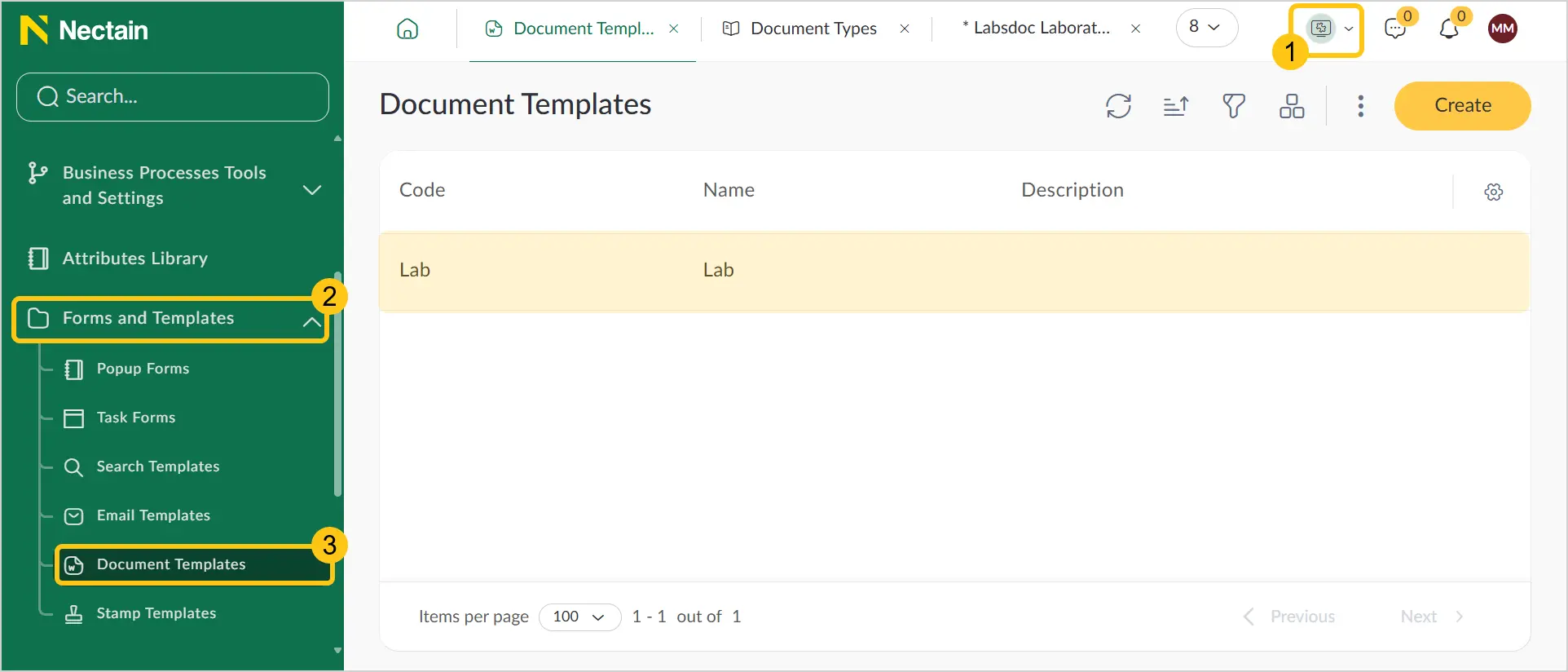Click the sidebar vertical scrollbar thumb
The height and width of the screenshot is (672, 1568).
pyautogui.click(x=337, y=383)
